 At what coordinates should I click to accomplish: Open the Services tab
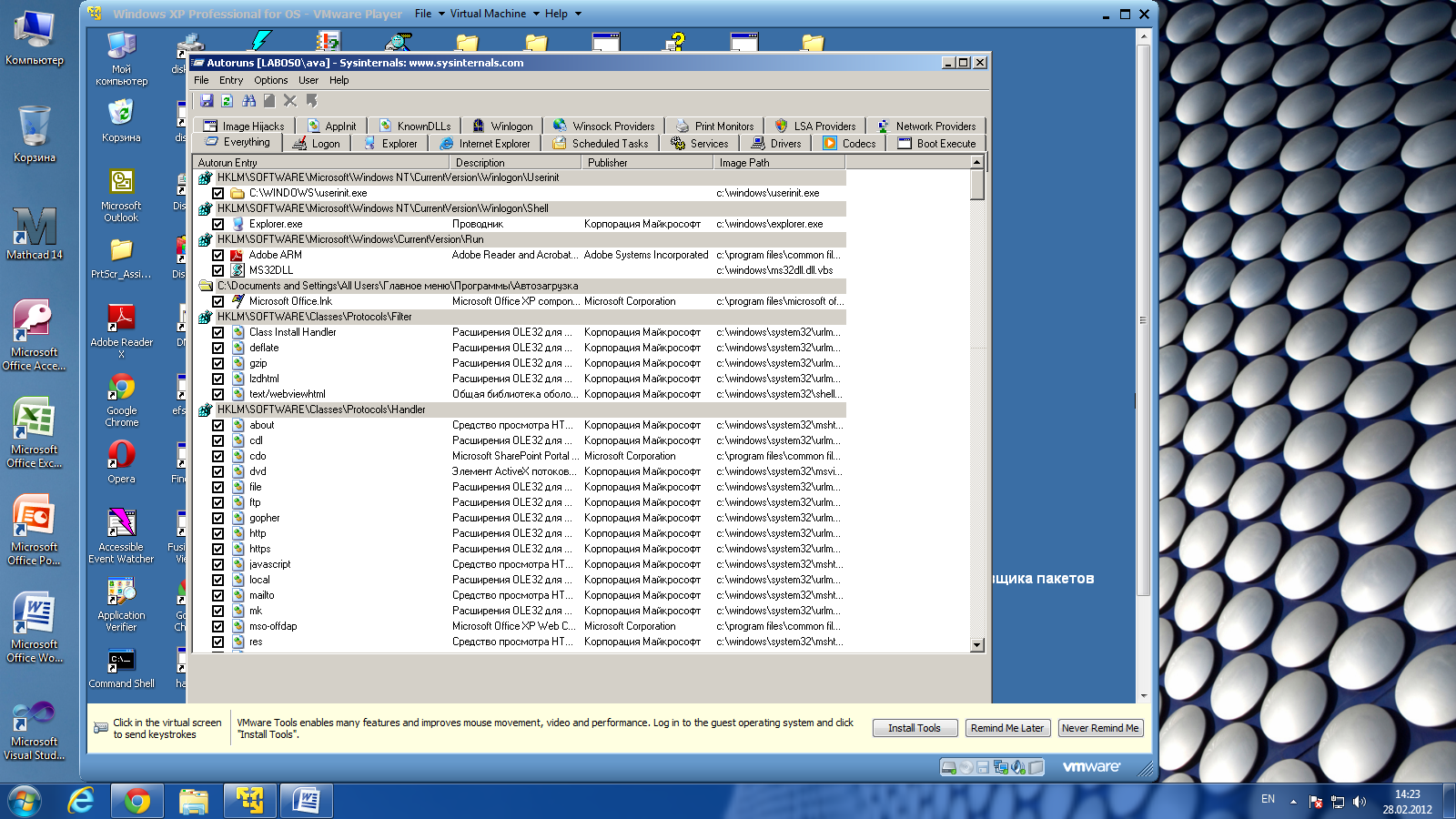[700, 144]
